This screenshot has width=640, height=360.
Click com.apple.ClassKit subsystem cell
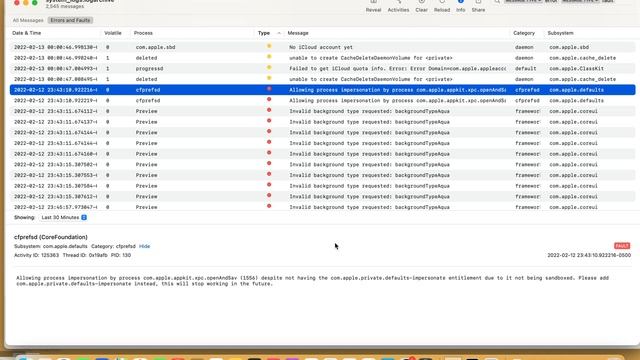coord(576,69)
